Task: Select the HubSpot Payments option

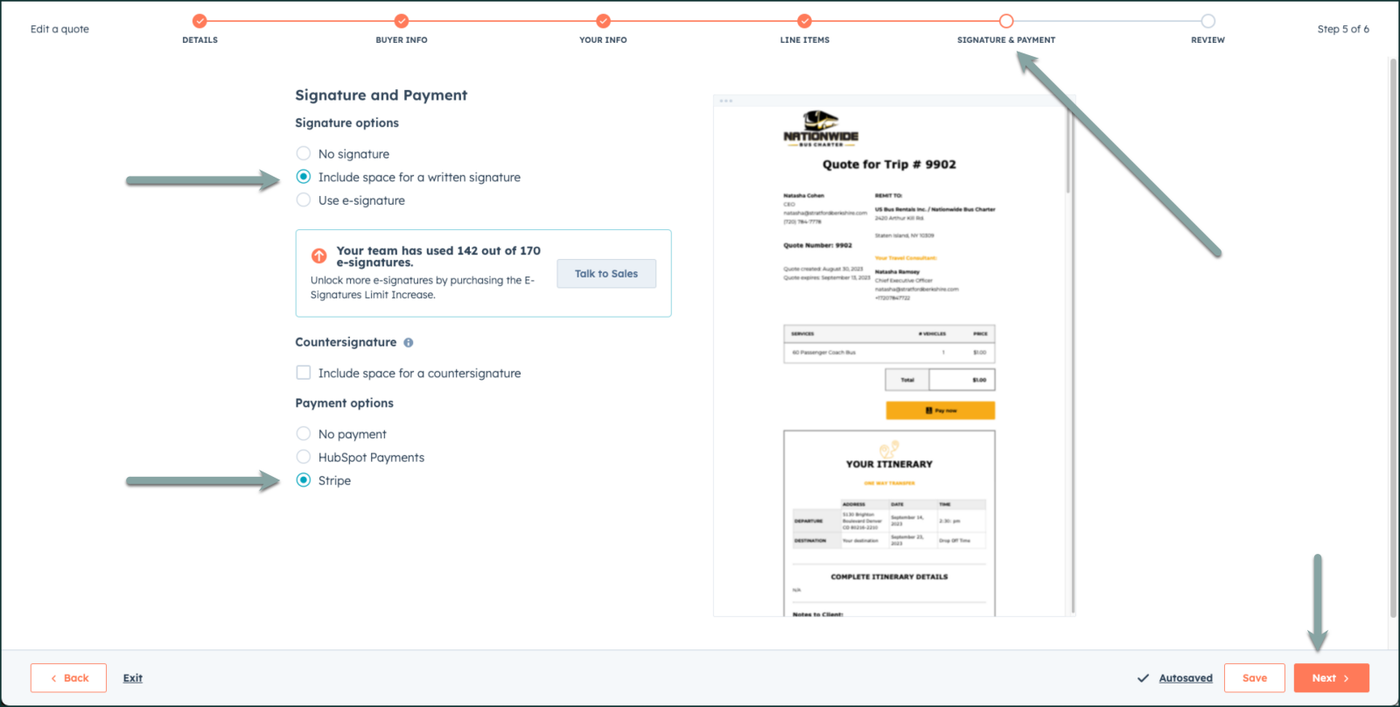Action: [303, 457]
